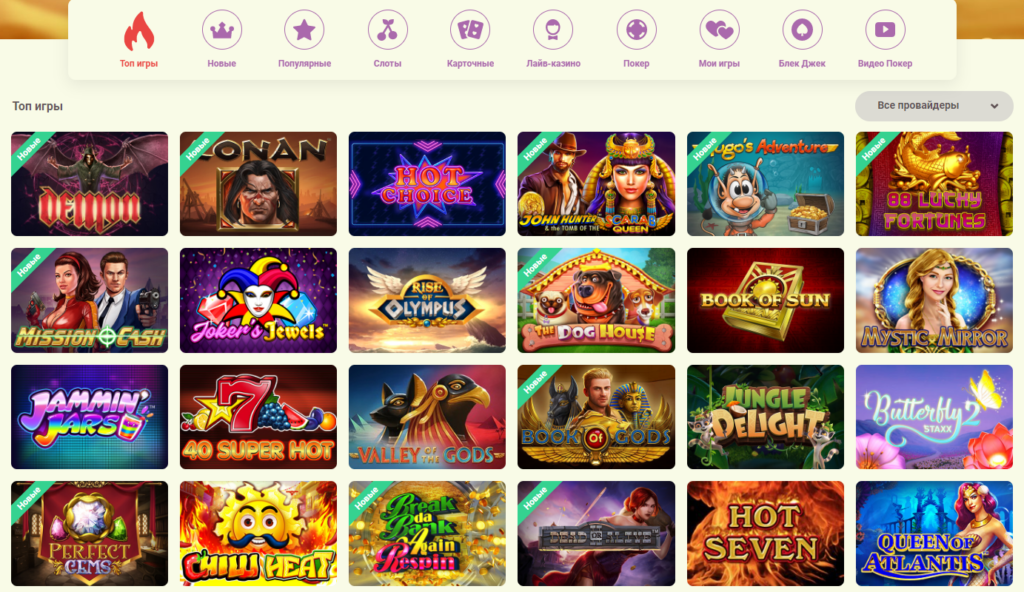
Task: Expand the All providers dropdown
Action: (x=934, y=106)
